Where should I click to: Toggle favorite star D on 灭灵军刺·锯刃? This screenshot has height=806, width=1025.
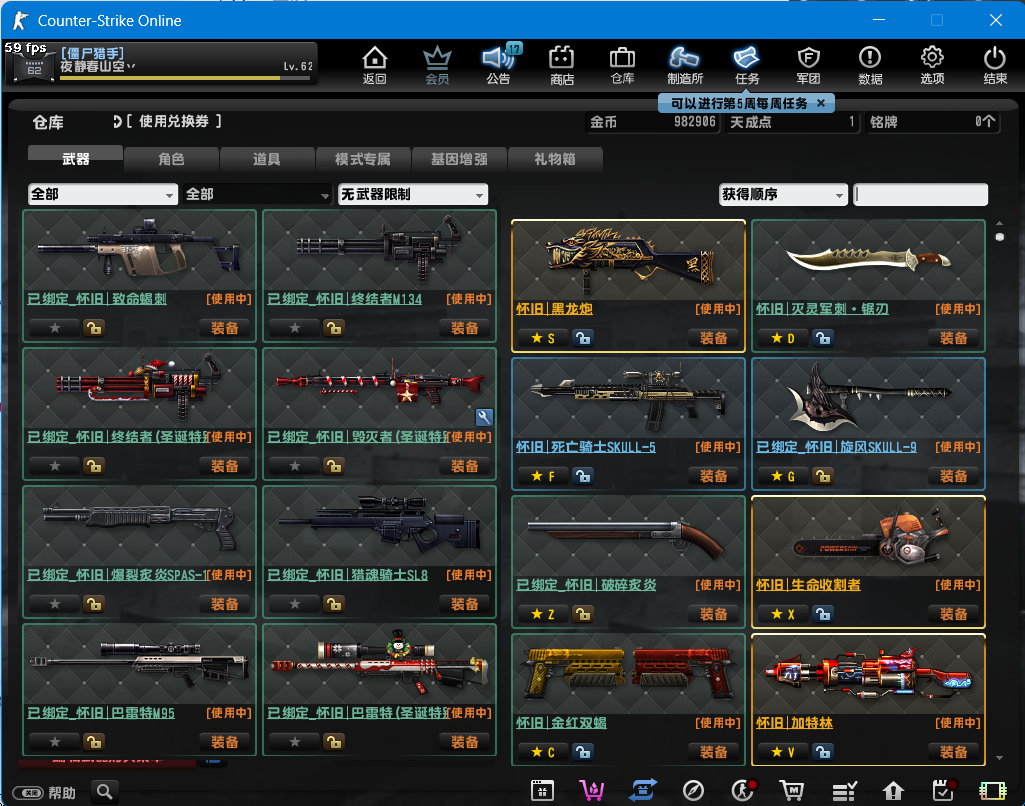(783, 338)
